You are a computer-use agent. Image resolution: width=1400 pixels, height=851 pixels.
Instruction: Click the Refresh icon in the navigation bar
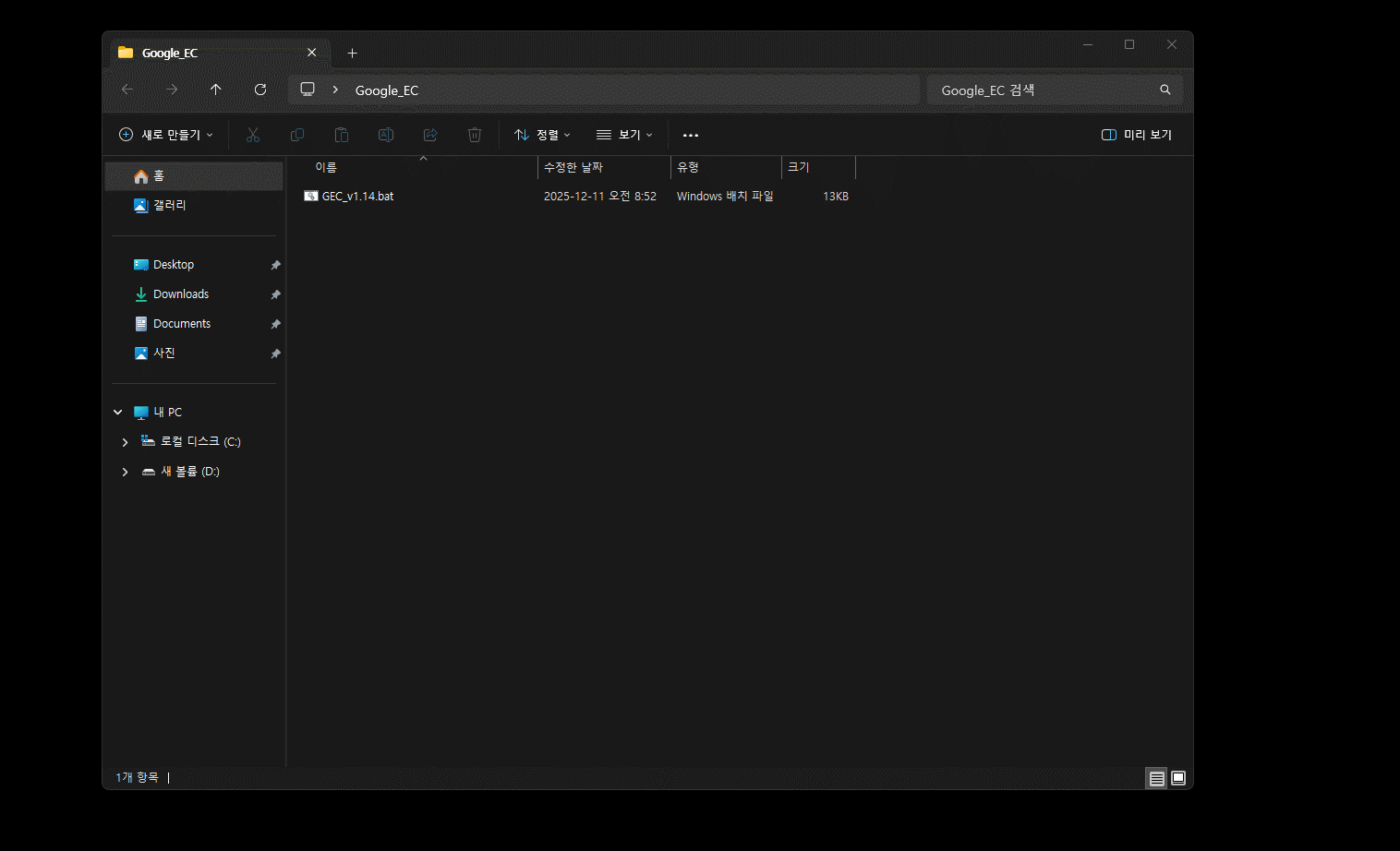click(x=259, y=90)
